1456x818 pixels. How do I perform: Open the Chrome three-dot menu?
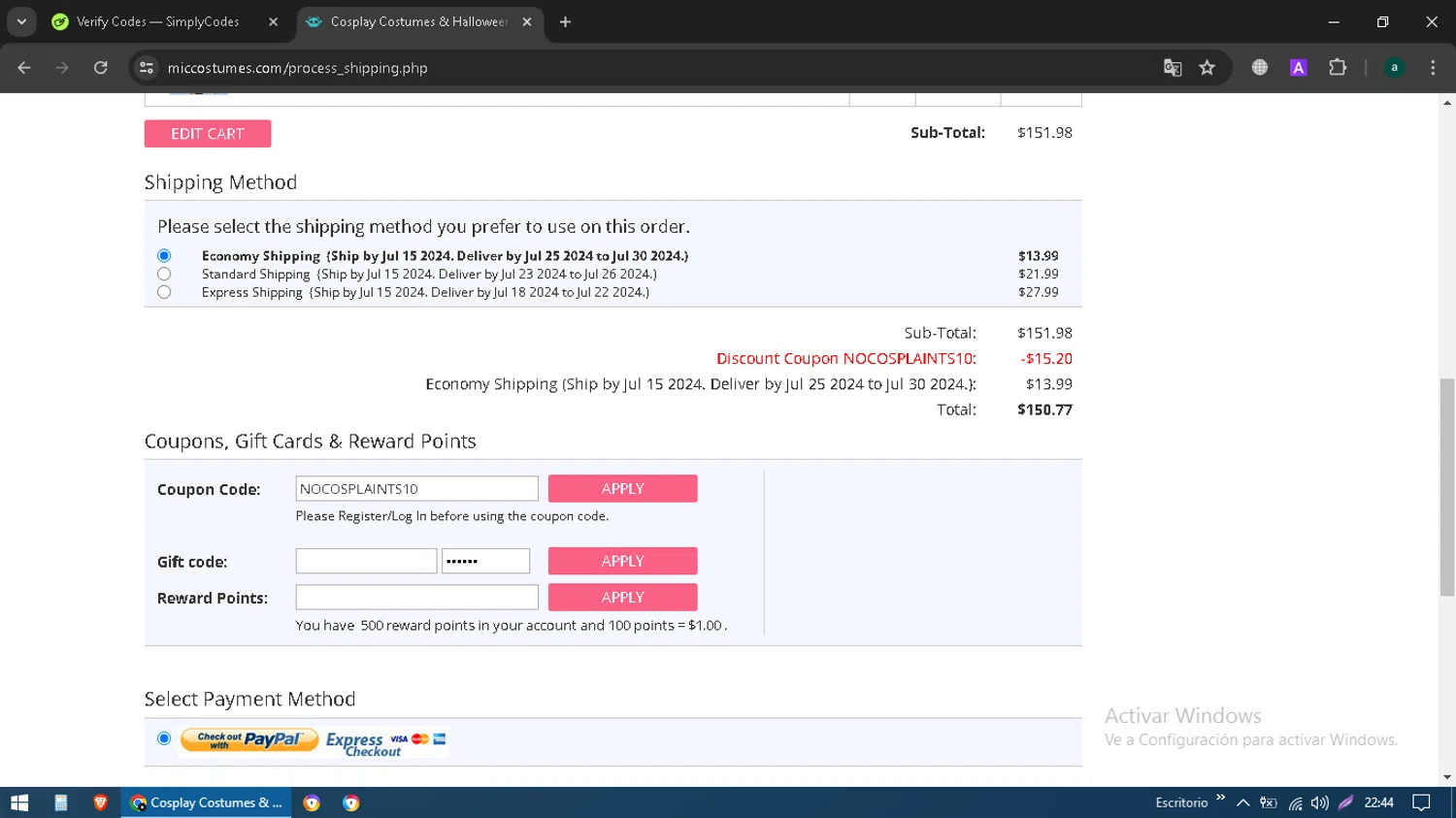[1433, 68]
